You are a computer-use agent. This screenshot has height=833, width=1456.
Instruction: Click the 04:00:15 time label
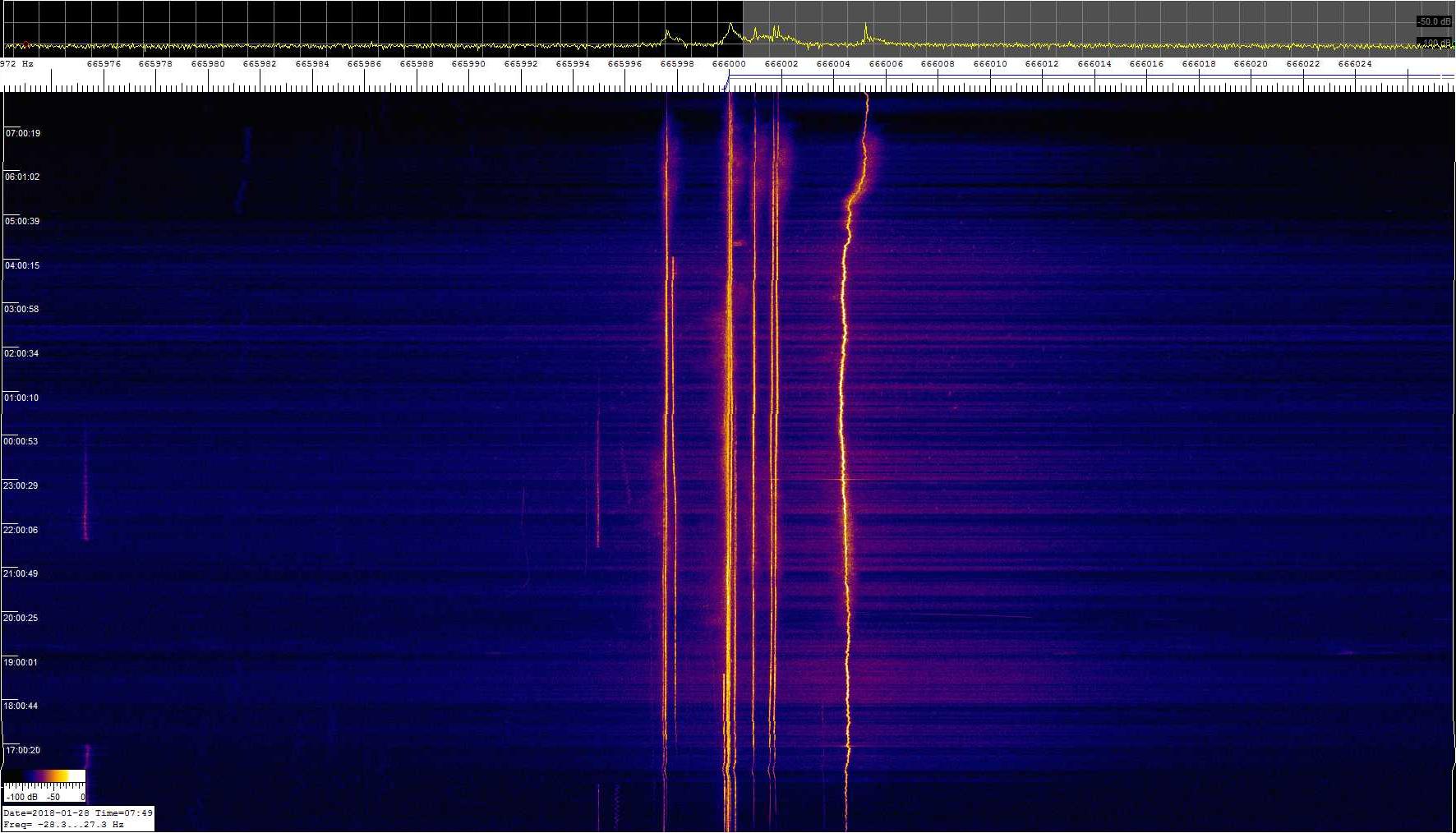coord(22,265)
